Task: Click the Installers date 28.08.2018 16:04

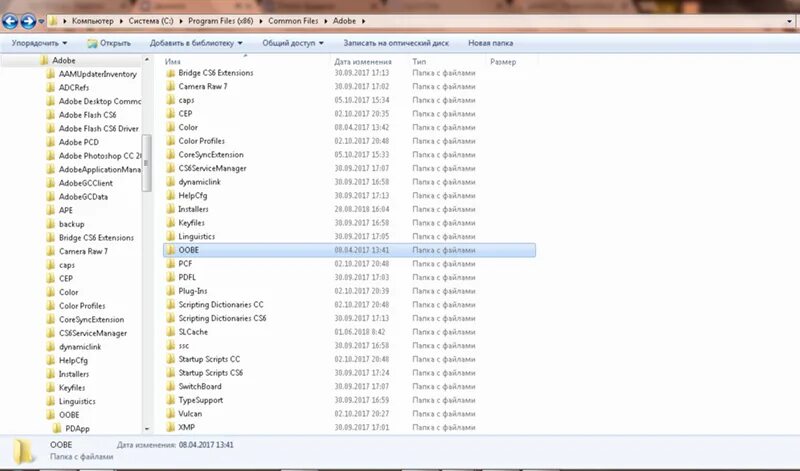Action: [x=362, y=209]
